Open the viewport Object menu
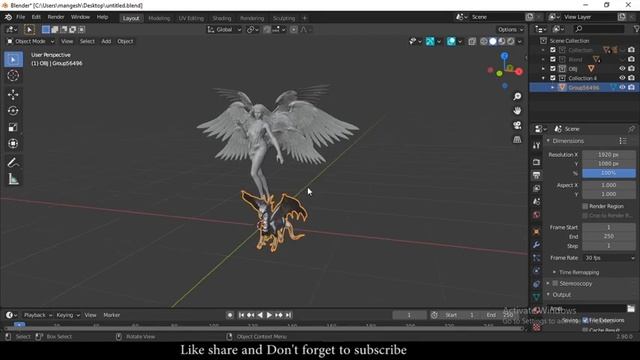Image resolution: width=640 pixels, height=360 pixels. point(125,41)
